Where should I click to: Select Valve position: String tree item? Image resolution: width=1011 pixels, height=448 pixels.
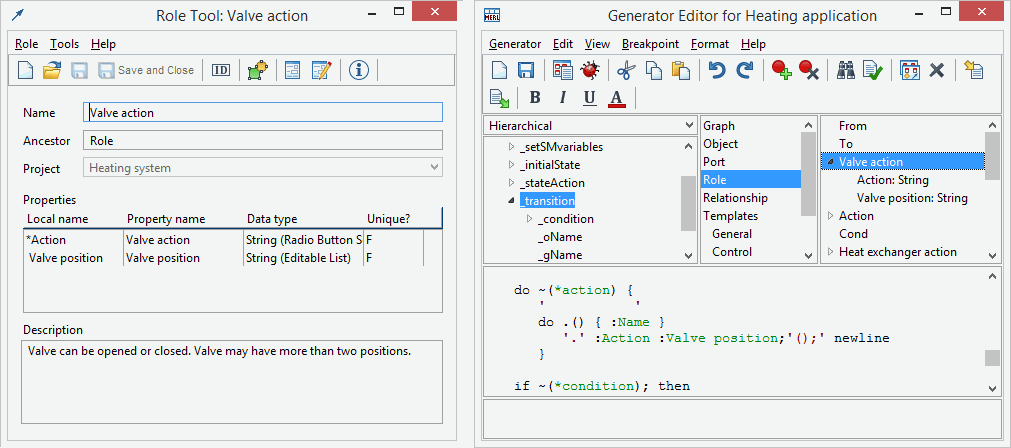(912, 198)
